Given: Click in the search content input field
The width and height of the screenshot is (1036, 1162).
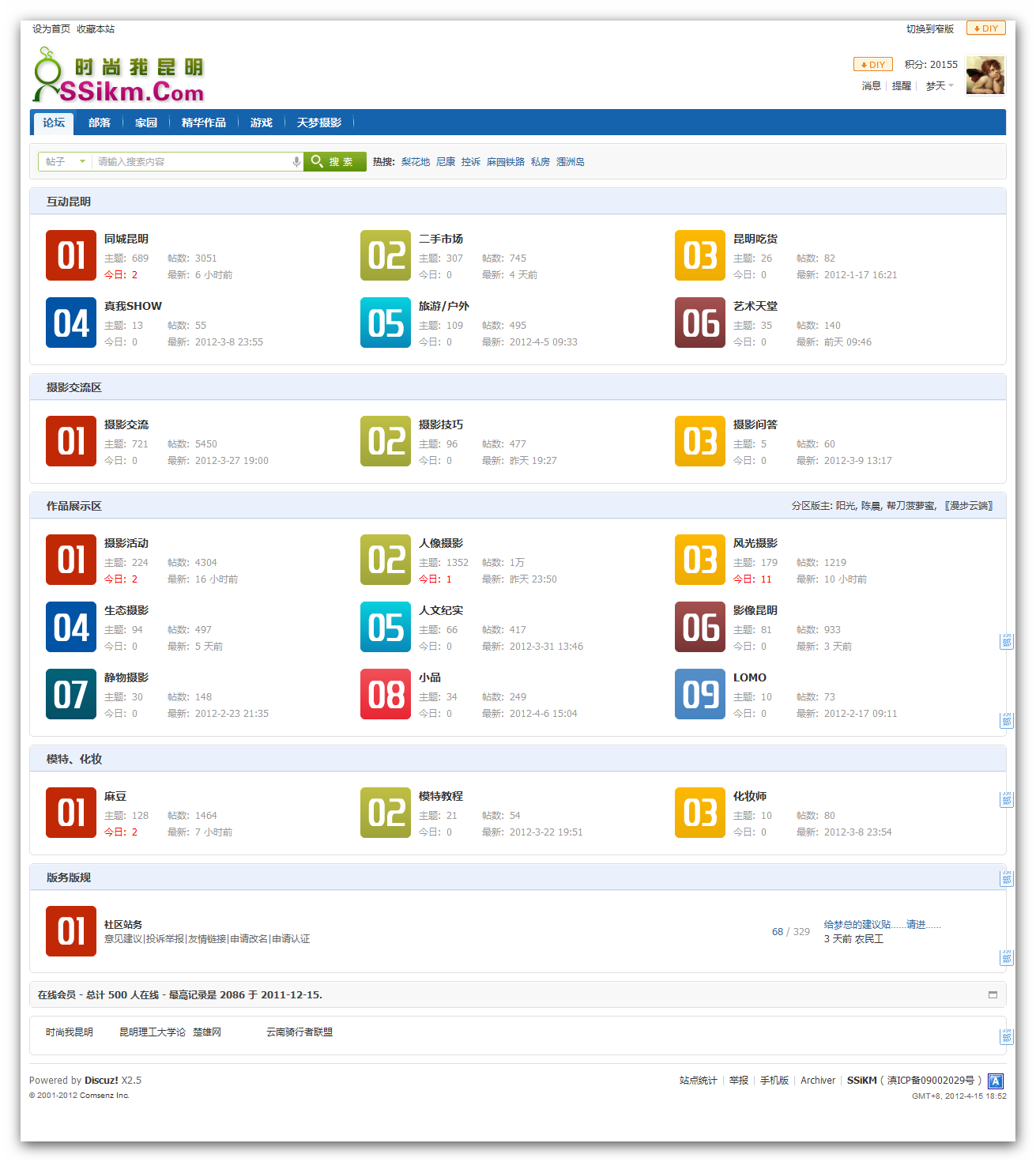Looking at the screenshot, I should (191, 161).
